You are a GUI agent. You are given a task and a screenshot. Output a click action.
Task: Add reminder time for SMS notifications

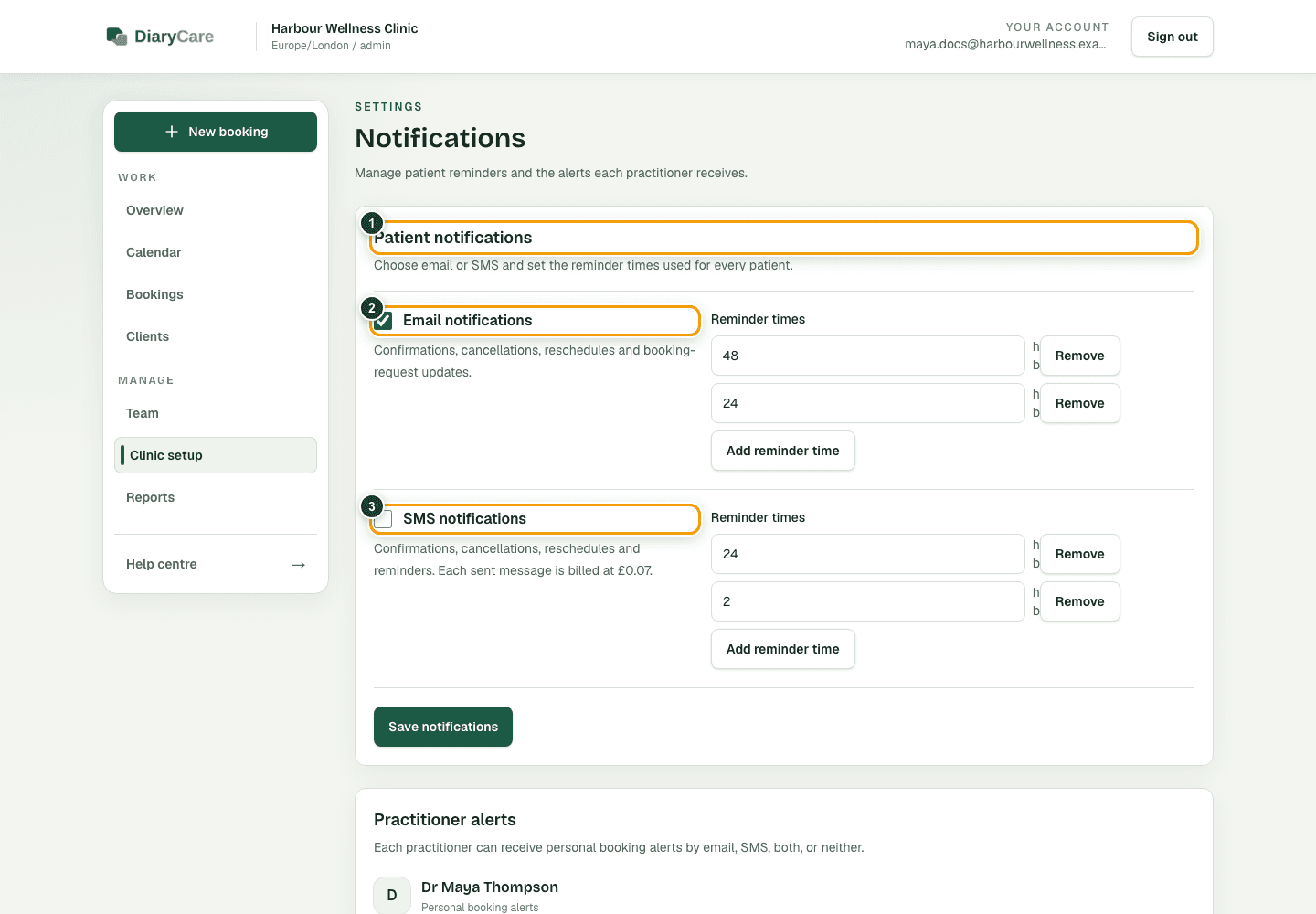[783, 649]
